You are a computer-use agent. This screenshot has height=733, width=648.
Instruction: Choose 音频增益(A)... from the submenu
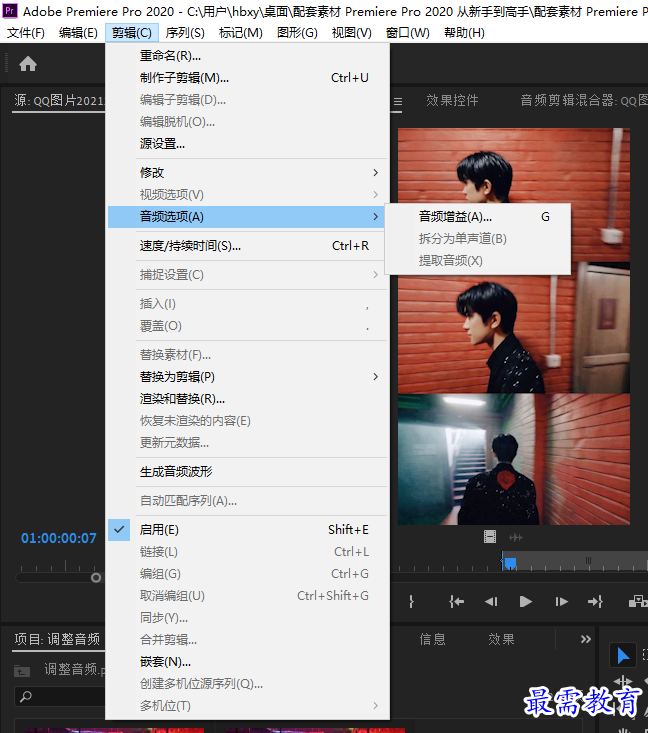477,216
